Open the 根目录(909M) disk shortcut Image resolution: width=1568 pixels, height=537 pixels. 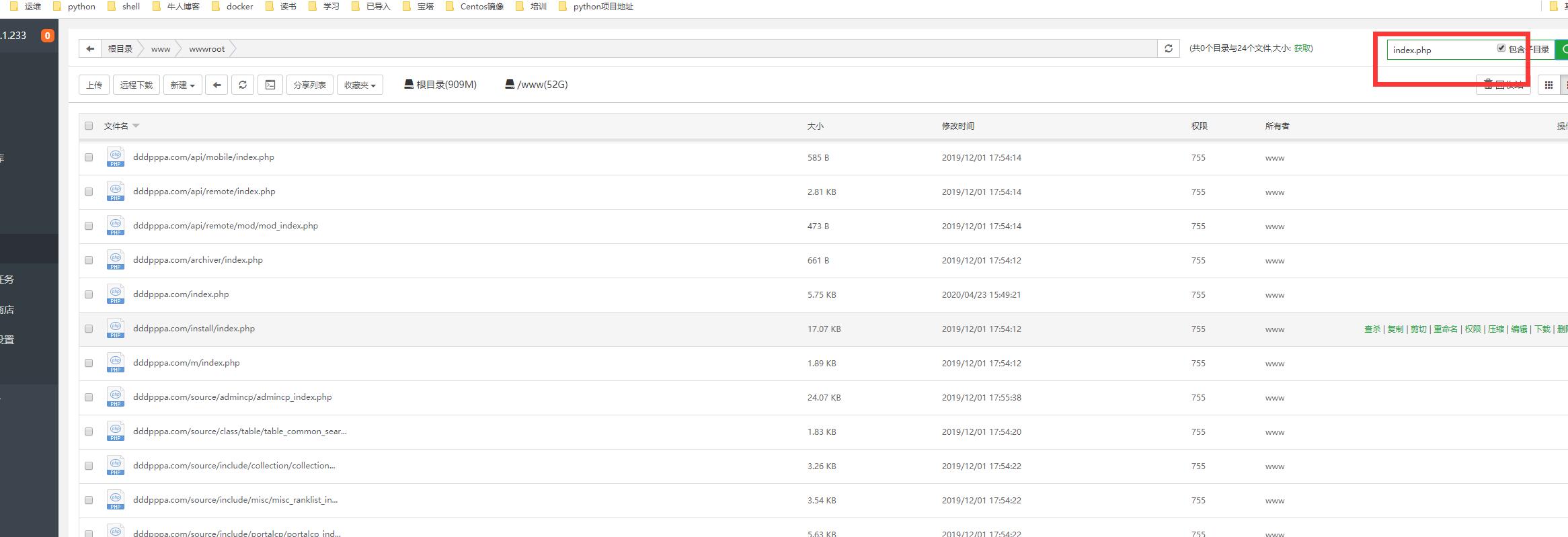[440, 85]
